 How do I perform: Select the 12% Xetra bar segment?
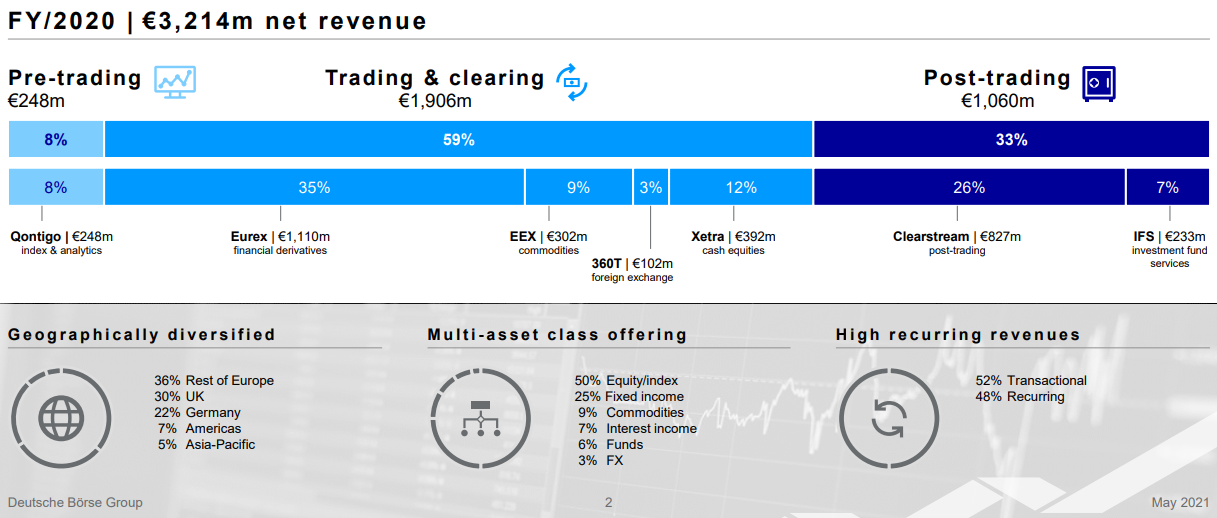tap(741, 187)
